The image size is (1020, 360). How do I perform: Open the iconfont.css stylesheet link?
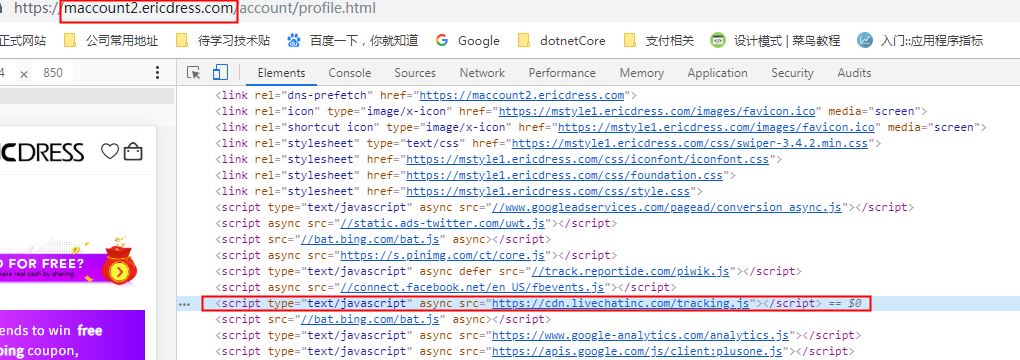coord(587,159)
